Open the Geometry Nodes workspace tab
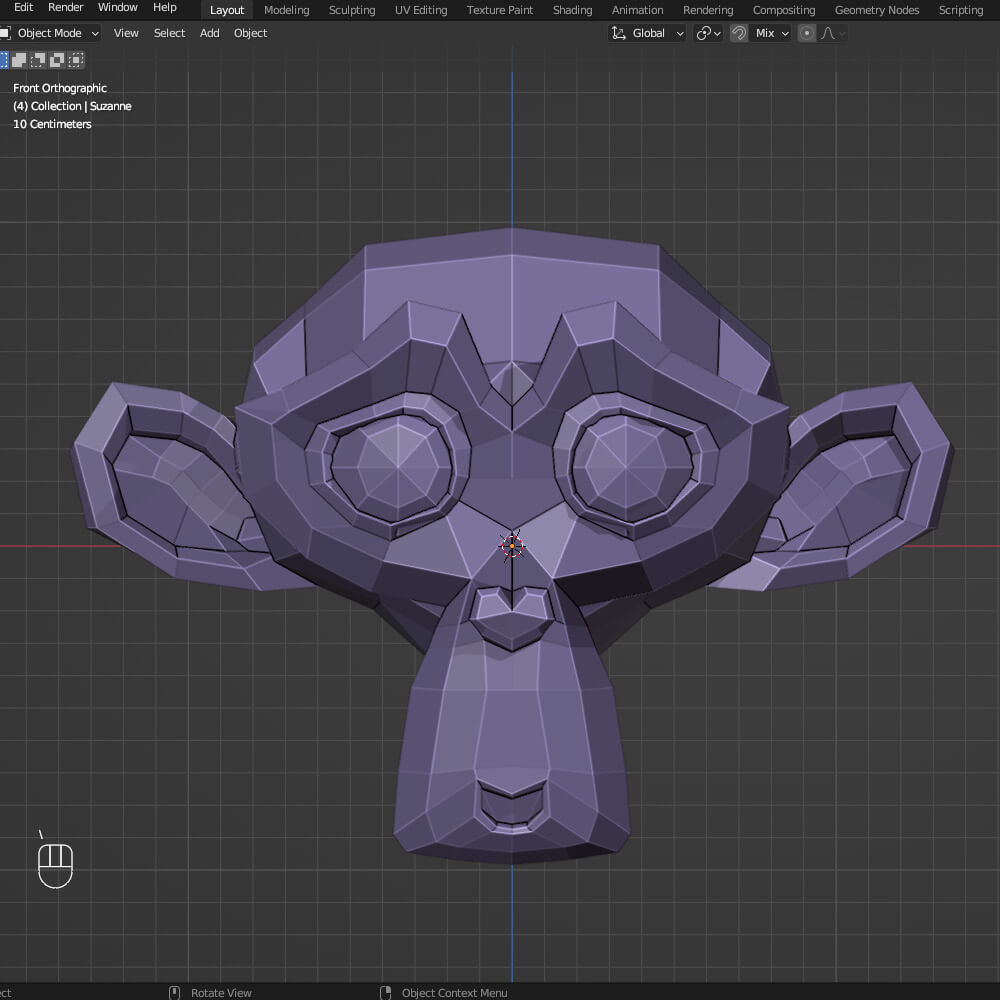Screen dimensions: 1000x1000 tap(877, 10)
